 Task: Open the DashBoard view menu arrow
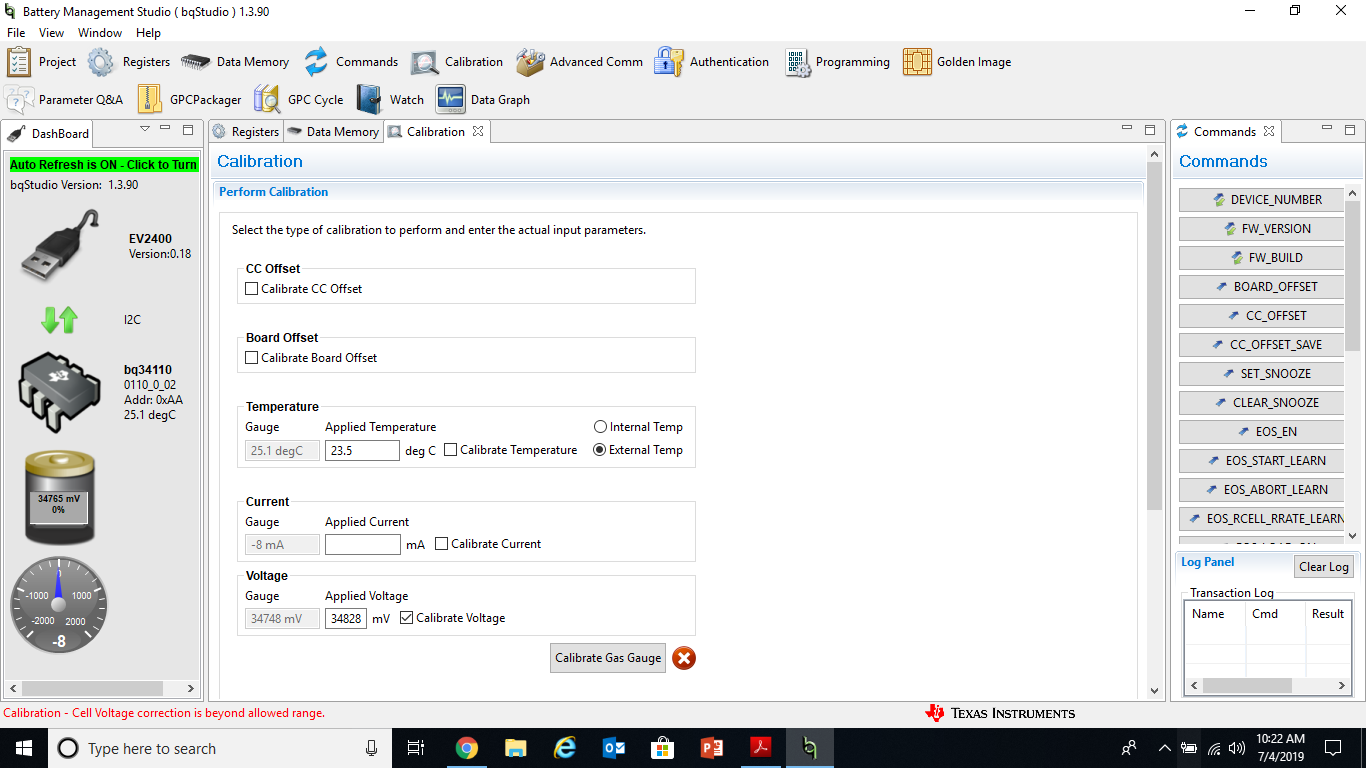click(145, 129)
